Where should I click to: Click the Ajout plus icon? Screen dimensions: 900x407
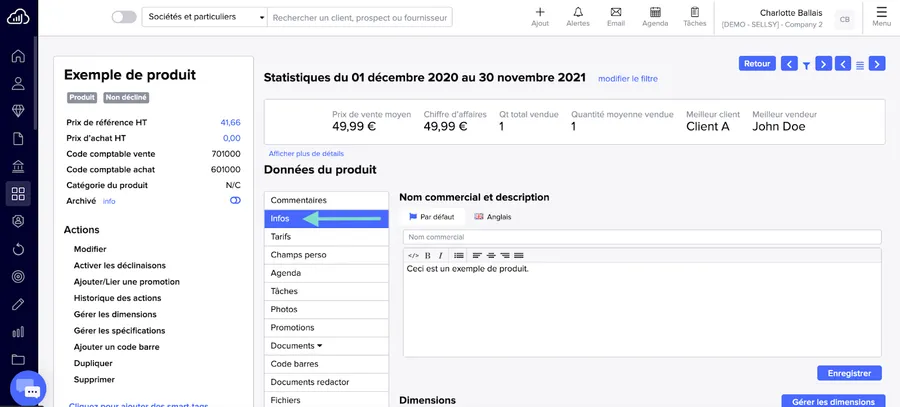[540, 13]
